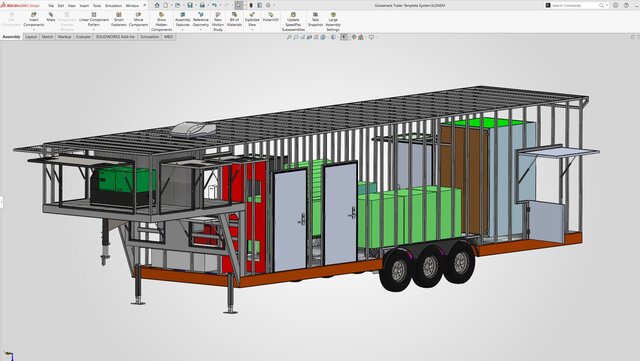Viewport: 640px width, 361px height.
Task: Open the Save dropdown arrow
Action: click(x=195, y=5)
